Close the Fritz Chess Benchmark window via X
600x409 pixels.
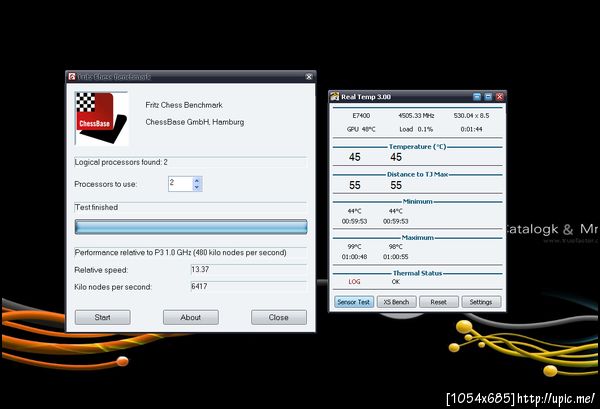point(309,77)
